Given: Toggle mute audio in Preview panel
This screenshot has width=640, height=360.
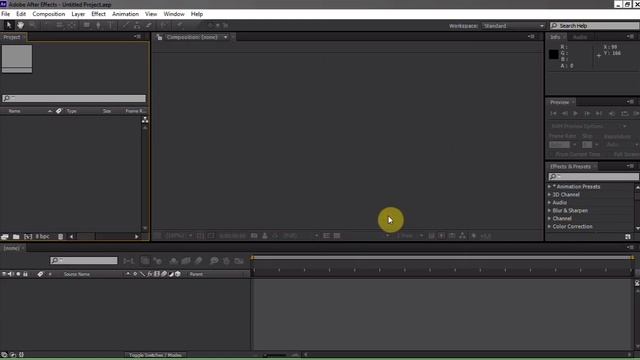Looking at the screenshot, I should pos(611,113).
